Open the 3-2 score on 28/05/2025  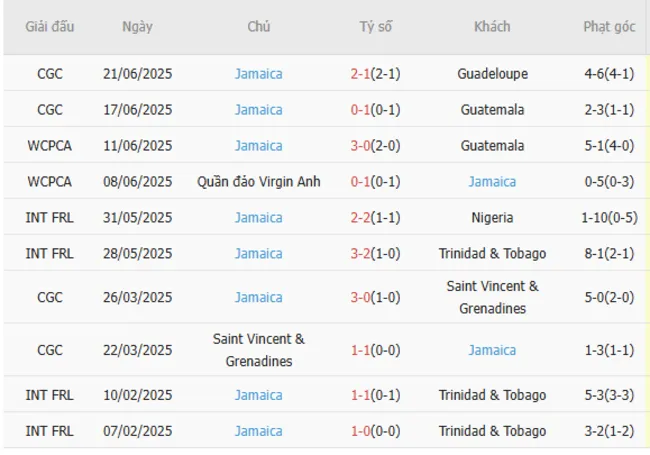coord(361,254)
